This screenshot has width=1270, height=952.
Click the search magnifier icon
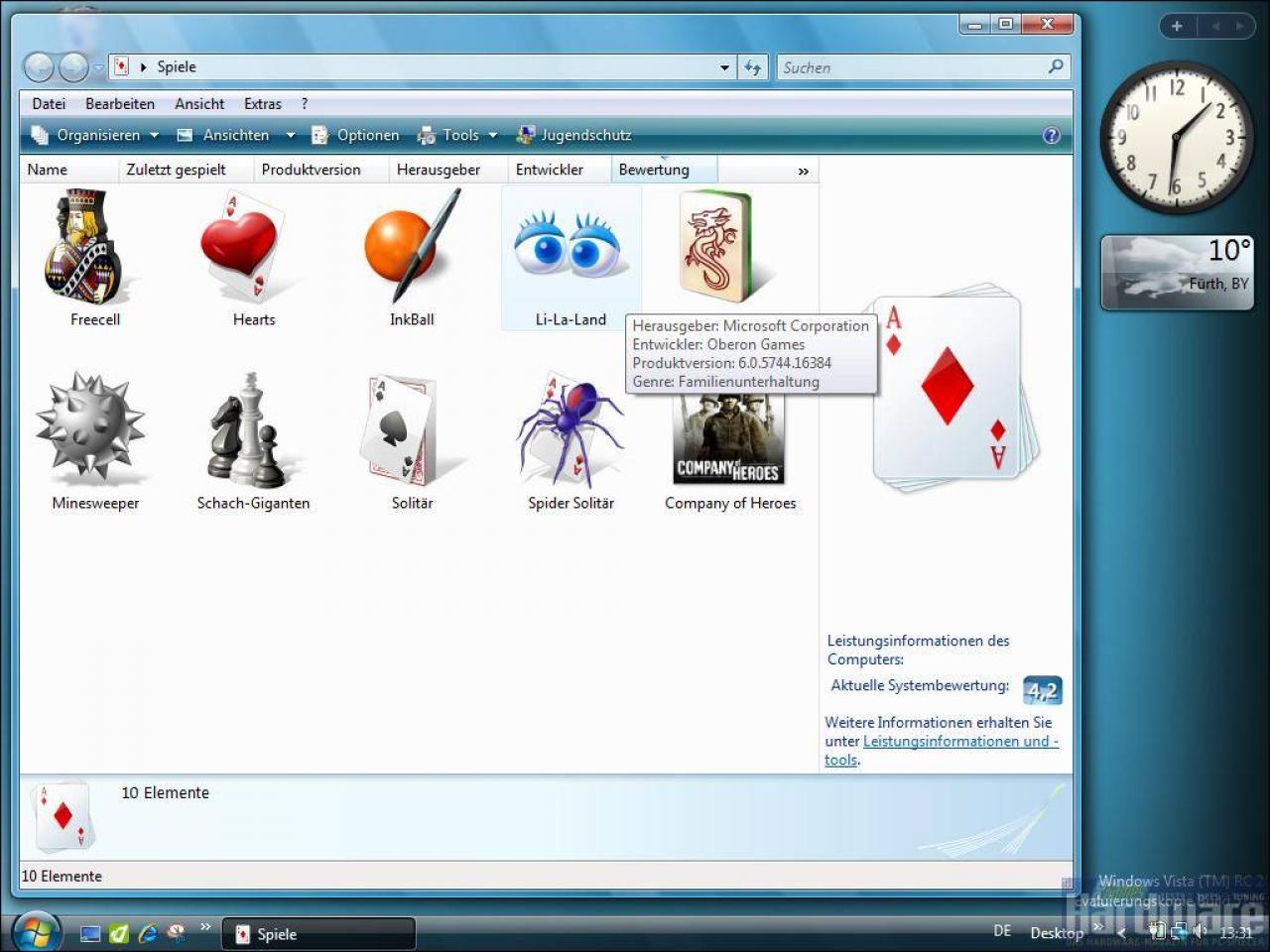[x=1056, y=66]
